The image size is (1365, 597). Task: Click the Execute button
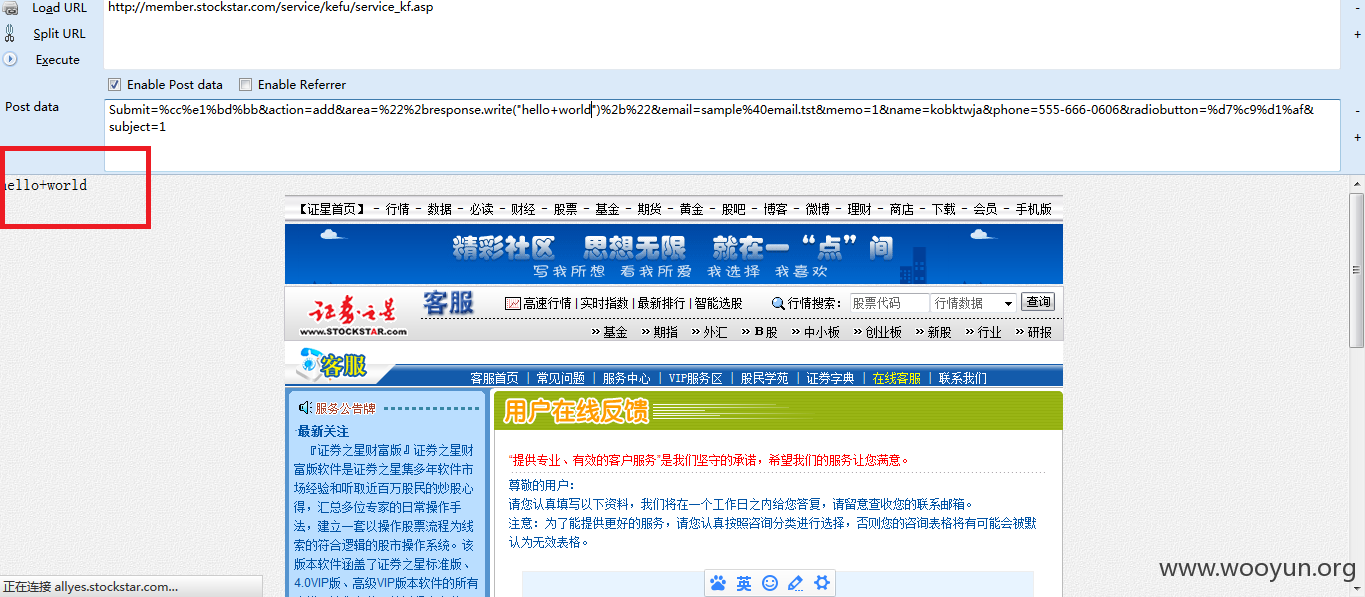pyautogui.click(x=58, y=59)
